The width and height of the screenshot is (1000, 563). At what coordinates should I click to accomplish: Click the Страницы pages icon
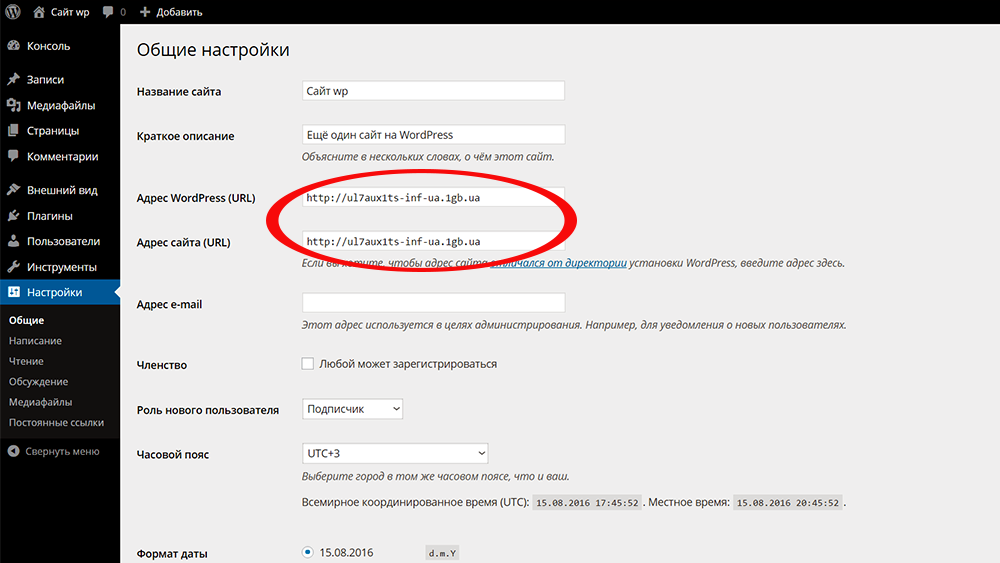pos(13,130)
